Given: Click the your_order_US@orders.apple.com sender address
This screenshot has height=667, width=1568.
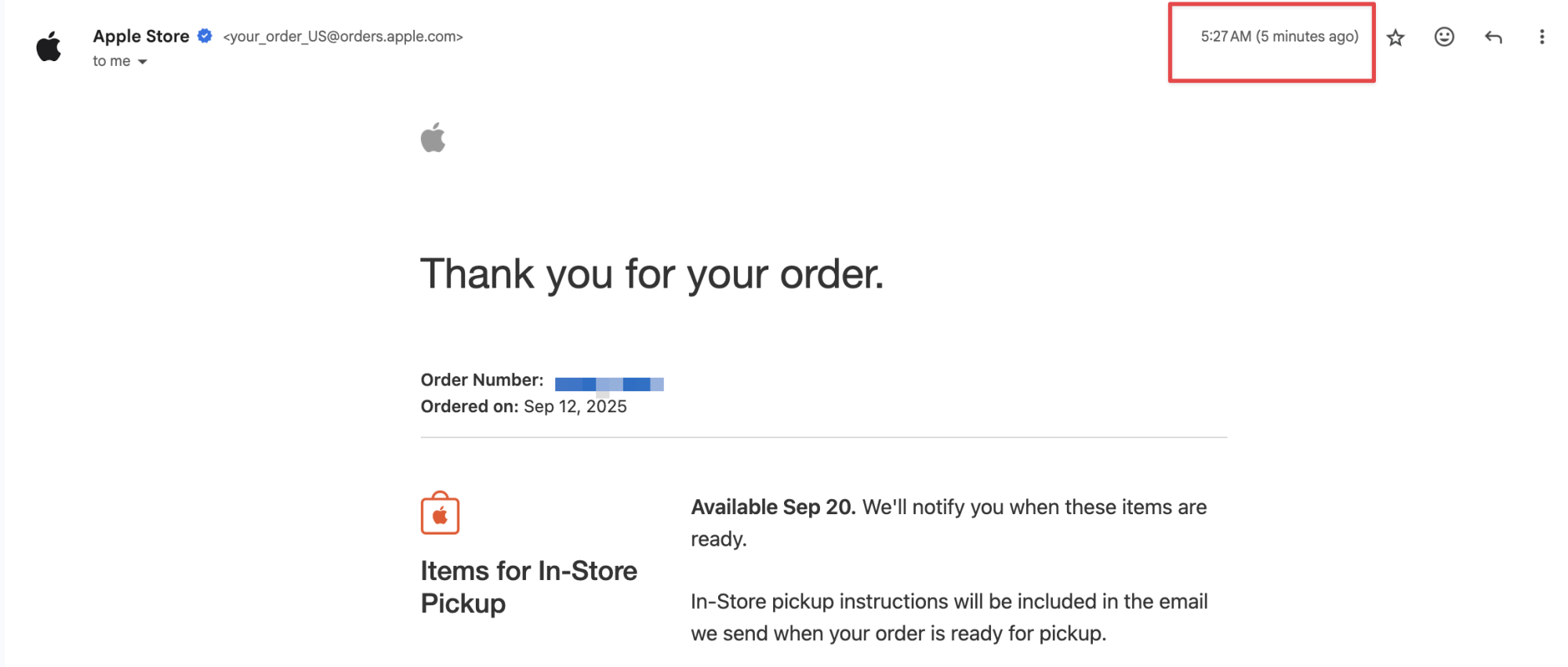Looking at the screenshot, I should [x=343, y=37].
